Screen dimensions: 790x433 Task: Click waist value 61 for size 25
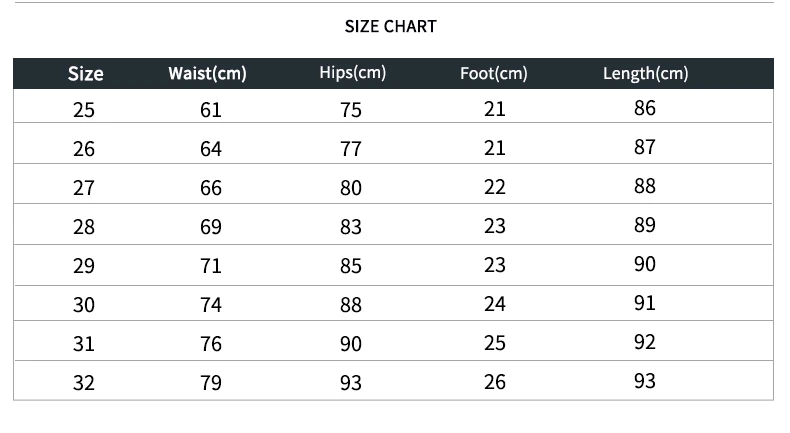(x=210, y=110)
